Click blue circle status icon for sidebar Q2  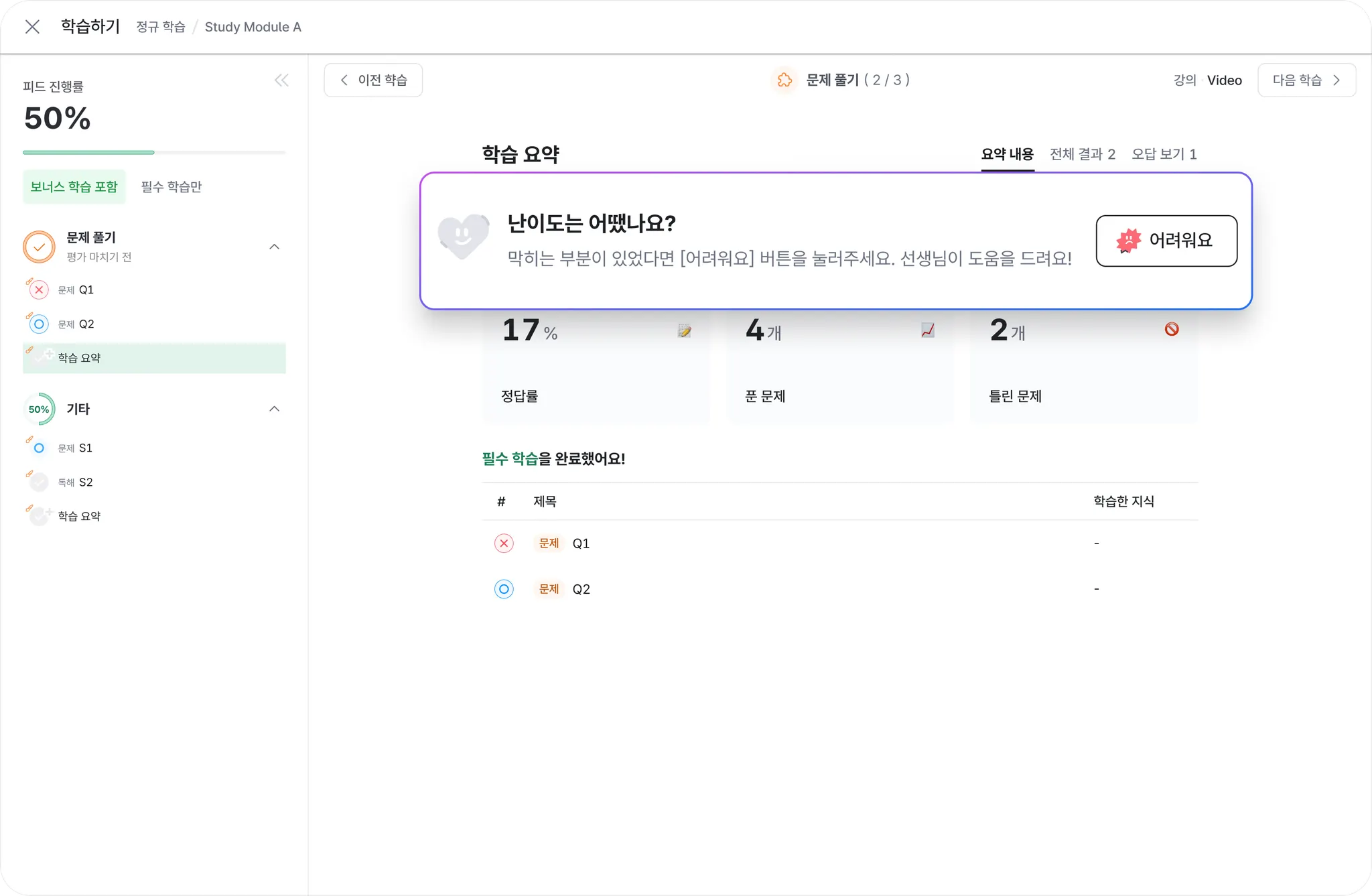click(x=39, y=324)
